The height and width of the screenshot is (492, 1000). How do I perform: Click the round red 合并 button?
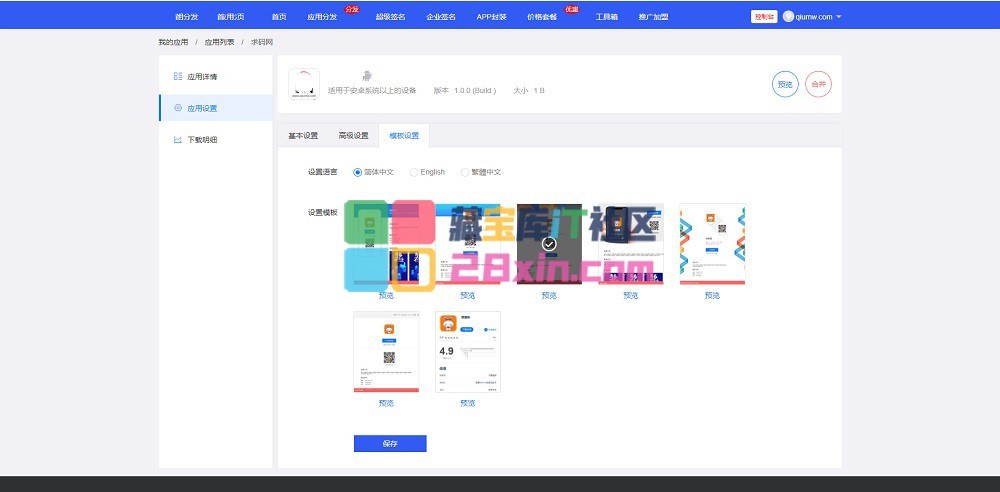818,85
